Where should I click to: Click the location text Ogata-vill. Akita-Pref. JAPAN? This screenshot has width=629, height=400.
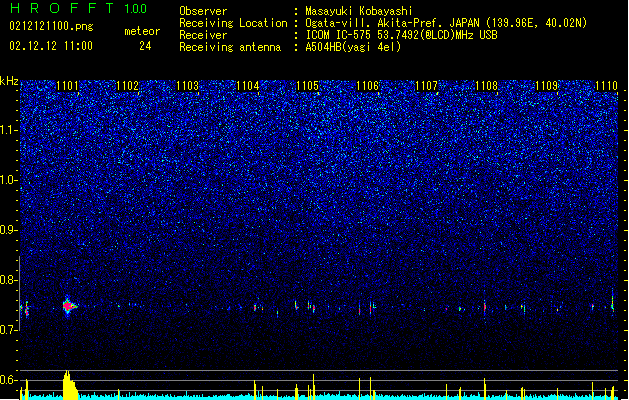click(394, 23)
